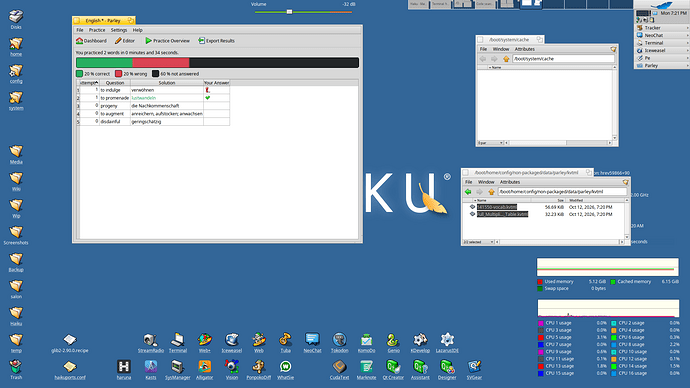Open Parley File menu
Image resolution: width=690 pixels, height=388 pixels.
click(80, 30)
